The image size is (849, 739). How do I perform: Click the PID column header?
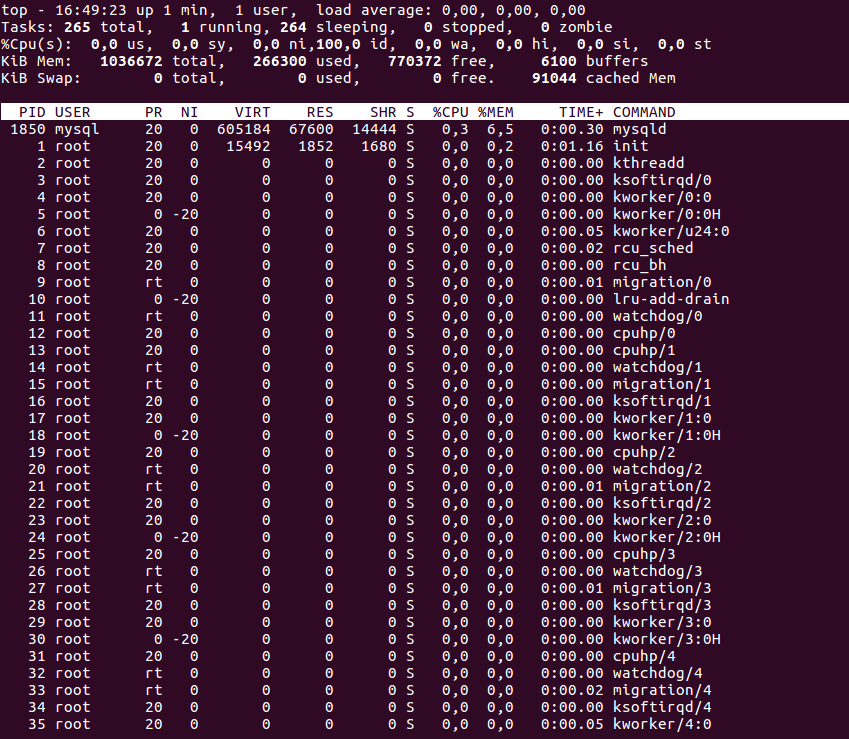coord(32,112)
